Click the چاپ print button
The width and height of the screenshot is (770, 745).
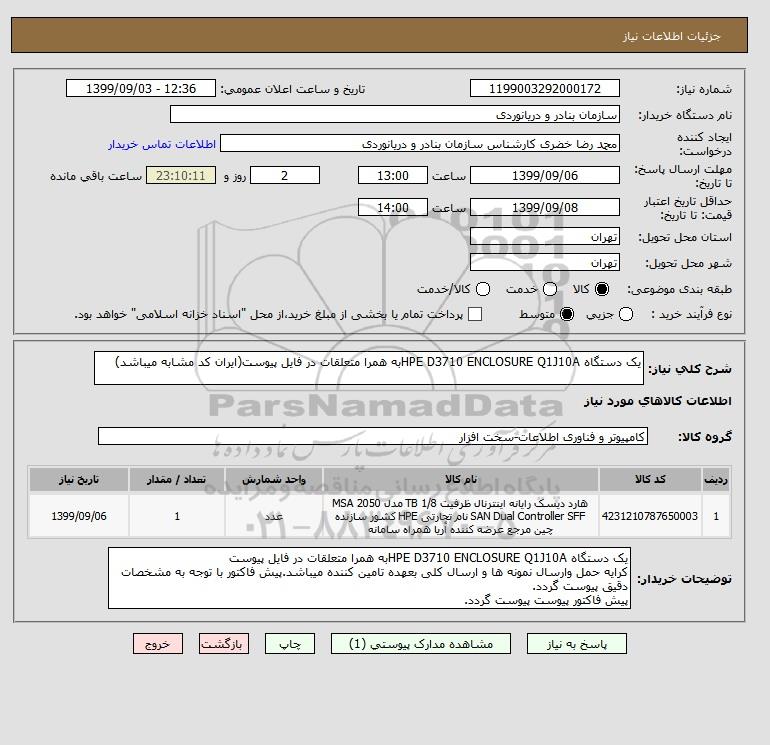point(290,644)
